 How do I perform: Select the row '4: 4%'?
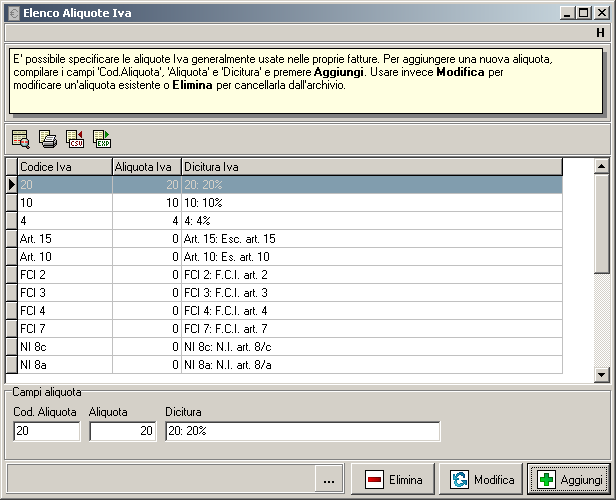pos(290,221)
